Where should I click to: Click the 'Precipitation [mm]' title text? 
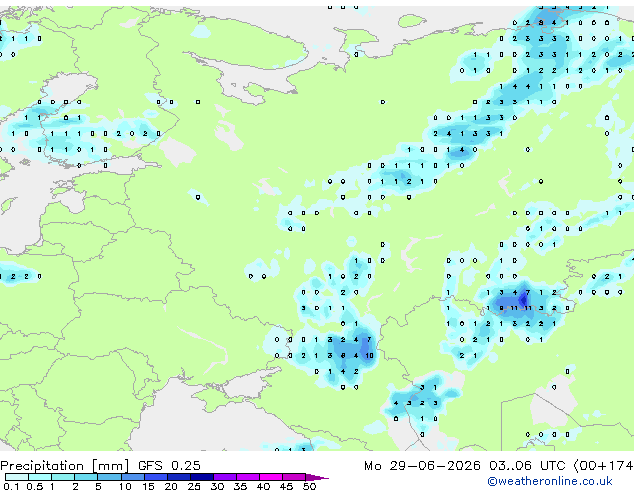(65, 466)
